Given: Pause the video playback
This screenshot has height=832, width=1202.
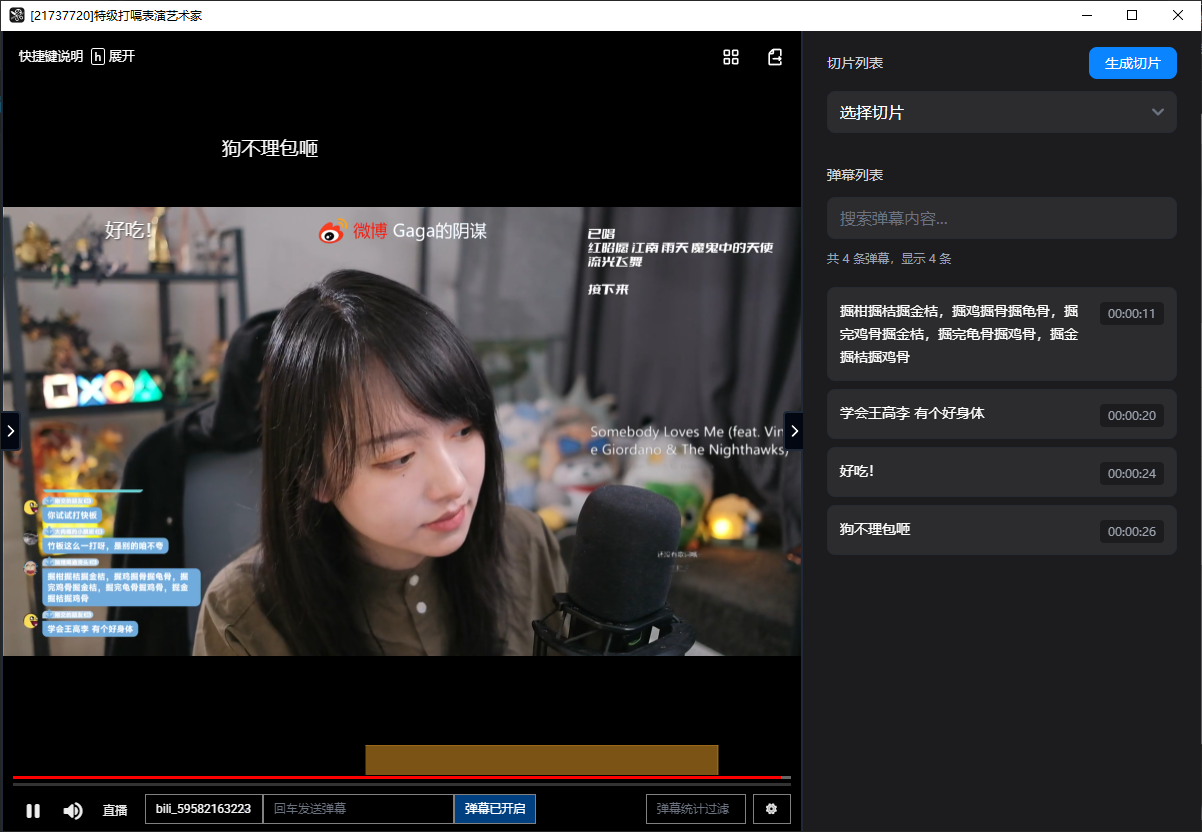Looking at the screenshot, I should point(33,810).
